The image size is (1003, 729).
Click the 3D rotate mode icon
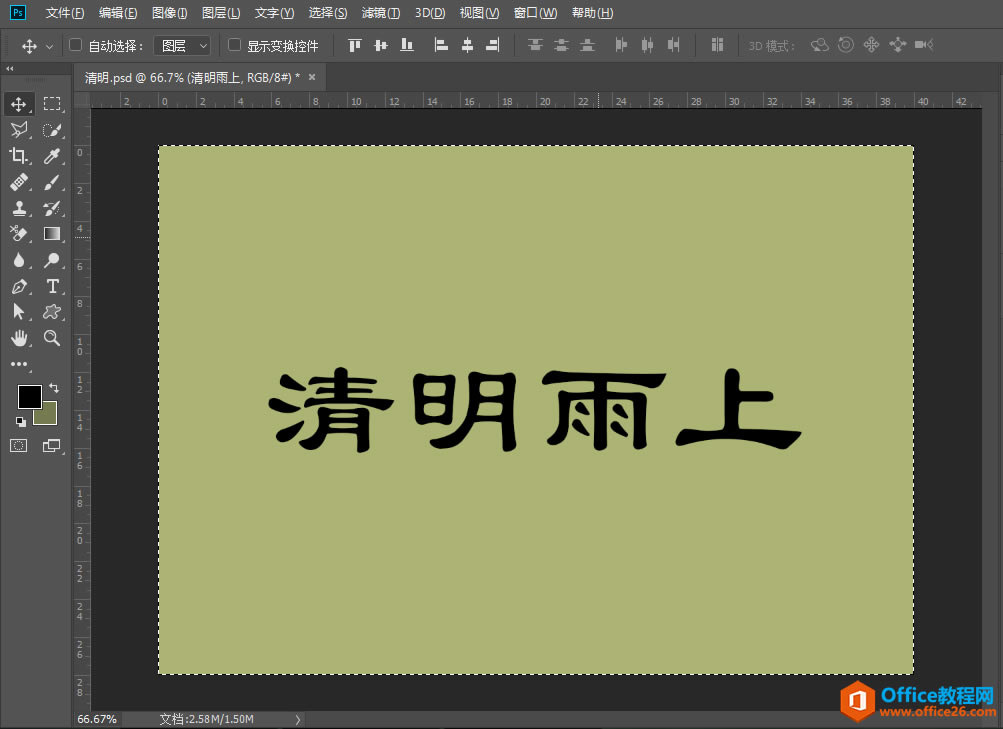tap(819, 45)
